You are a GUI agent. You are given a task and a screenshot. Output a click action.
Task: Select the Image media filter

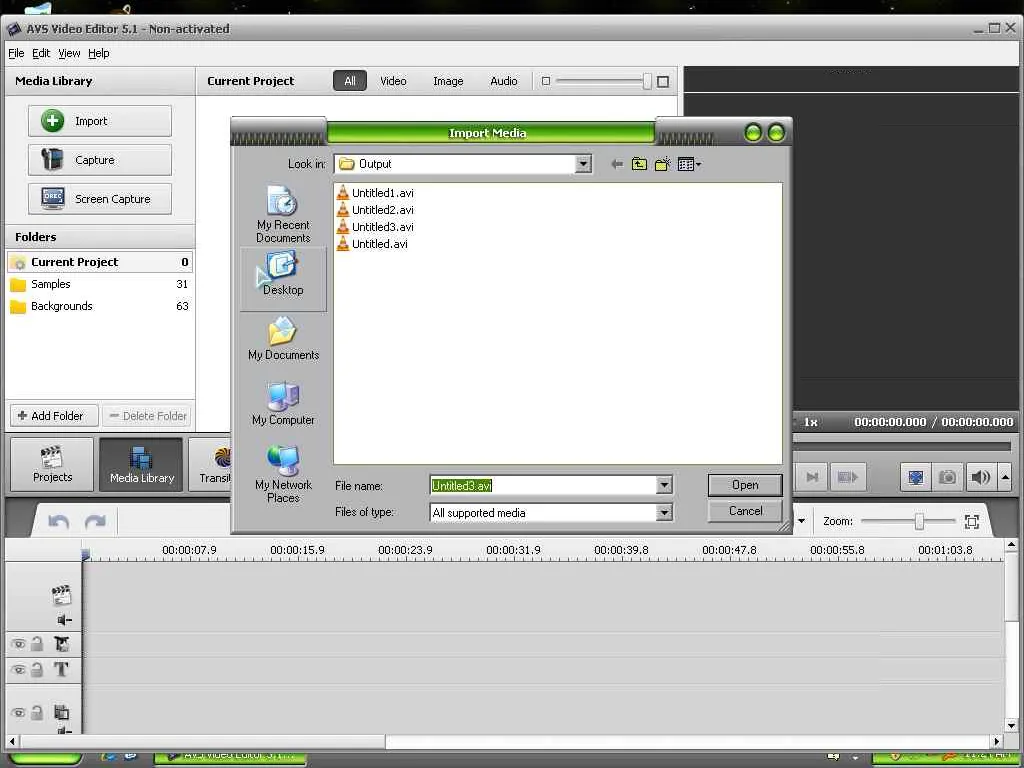pos(448,81)
